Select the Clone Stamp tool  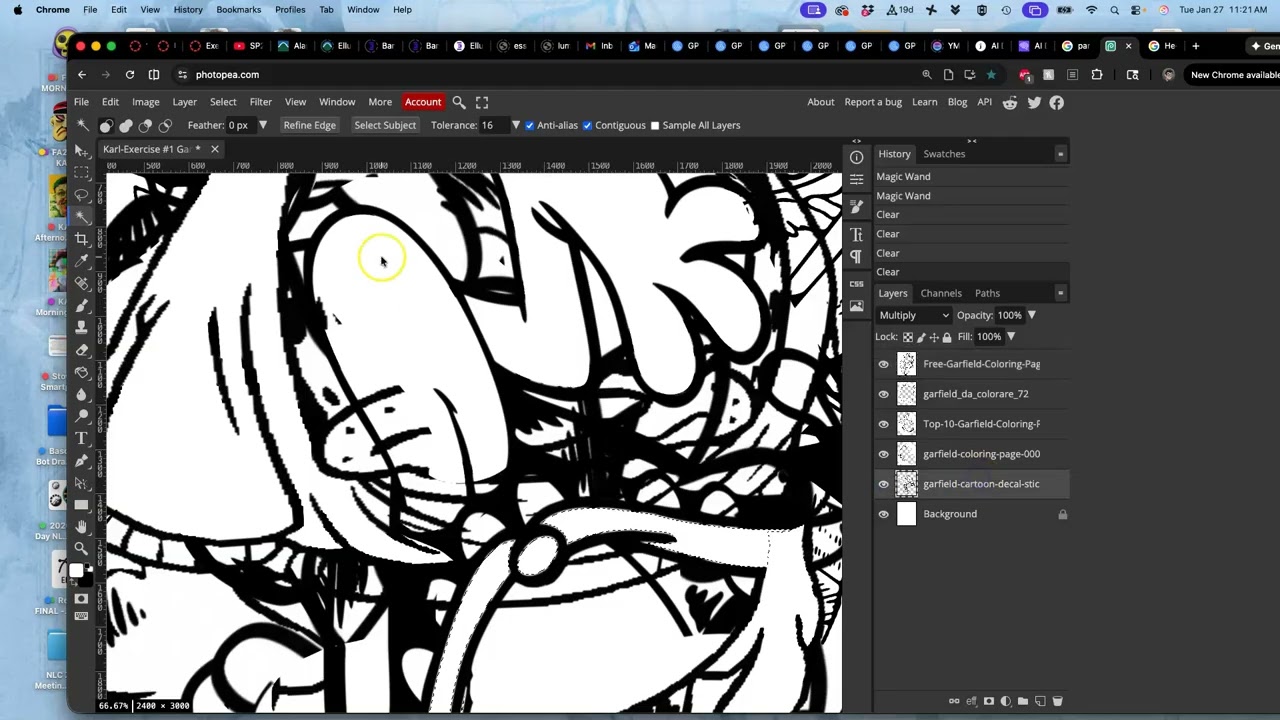(x=82, y=327)
